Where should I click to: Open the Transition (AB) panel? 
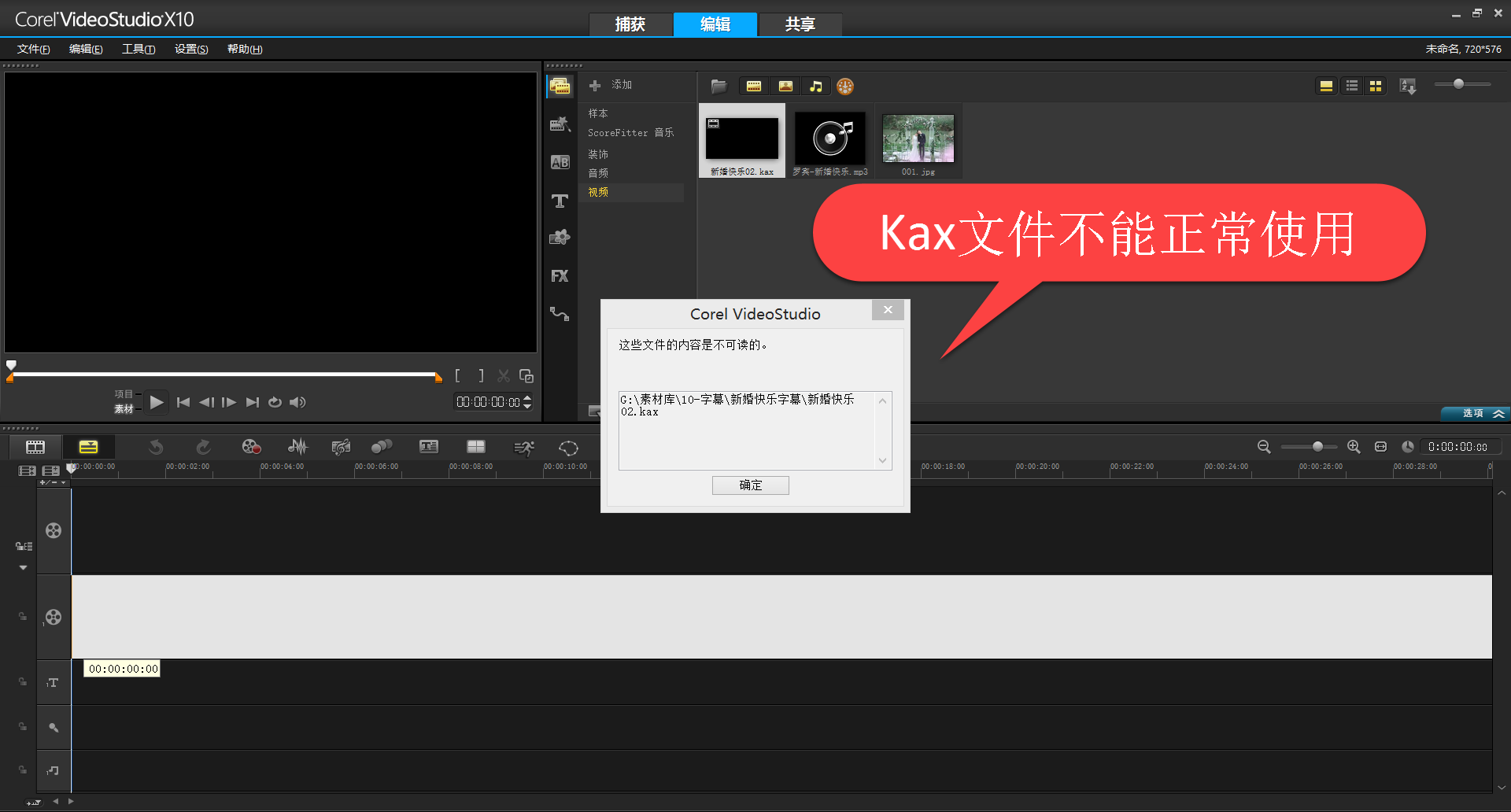[x=560, y=162]
